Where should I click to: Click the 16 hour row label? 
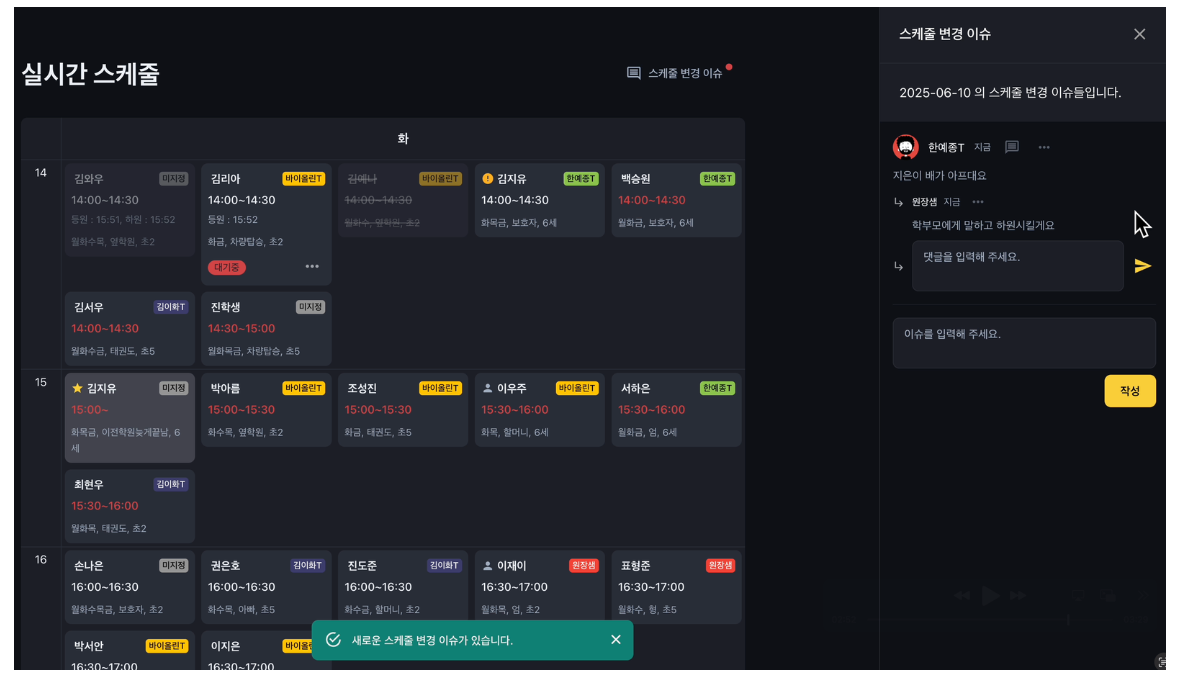point(41,559)
